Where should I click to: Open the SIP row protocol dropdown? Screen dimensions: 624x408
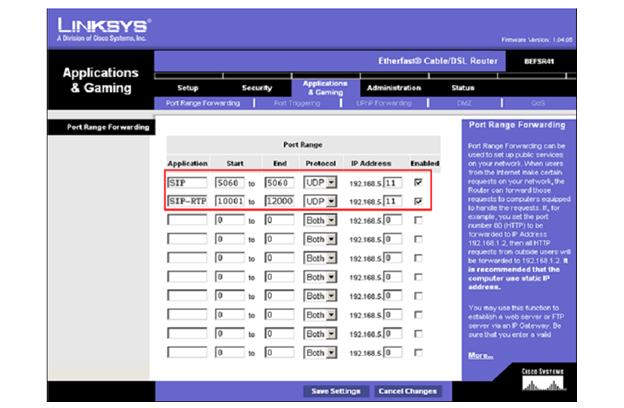pyautogui.click(x=320, y=183)
